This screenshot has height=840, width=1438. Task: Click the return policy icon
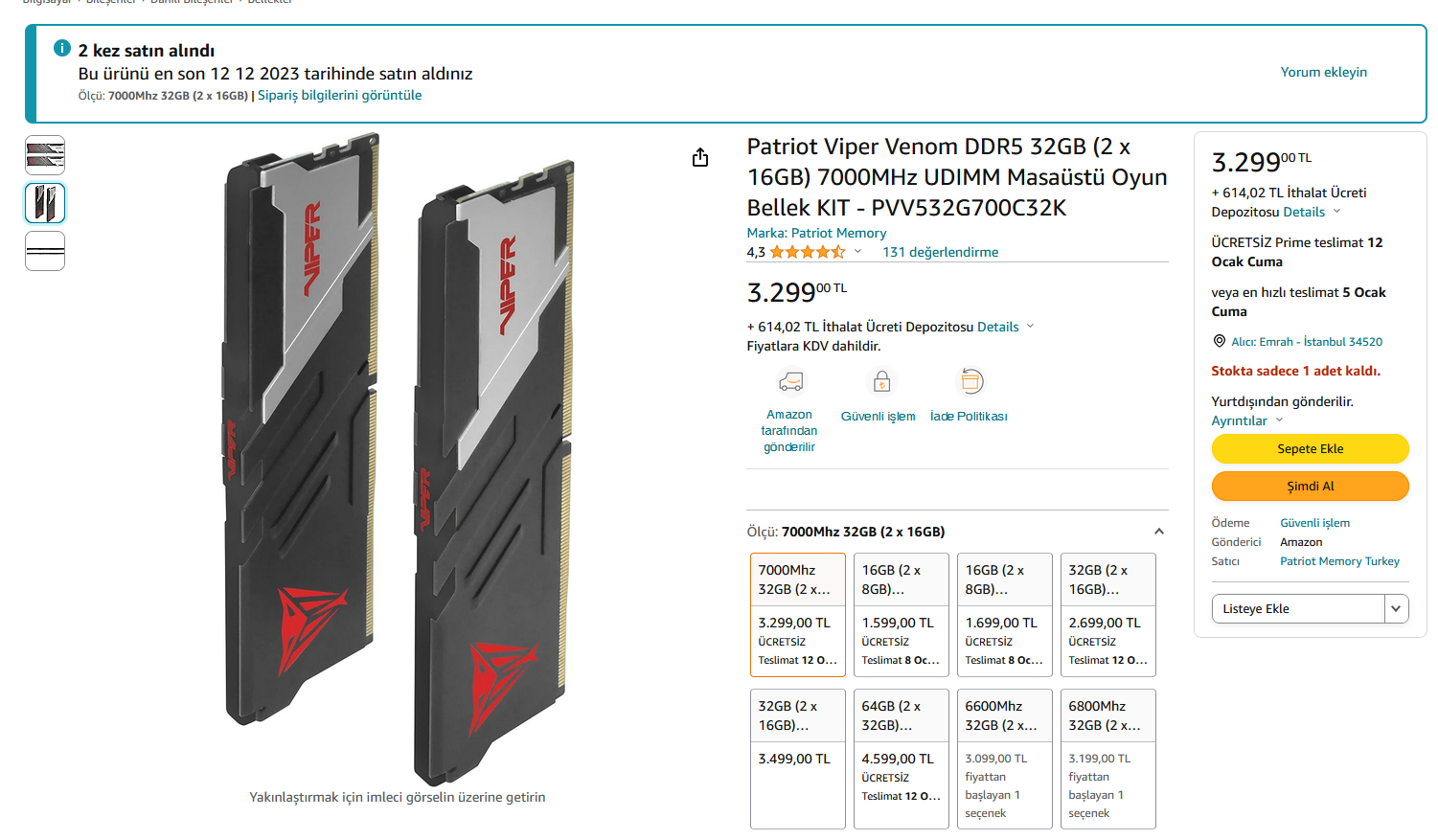tap(970, 381)
